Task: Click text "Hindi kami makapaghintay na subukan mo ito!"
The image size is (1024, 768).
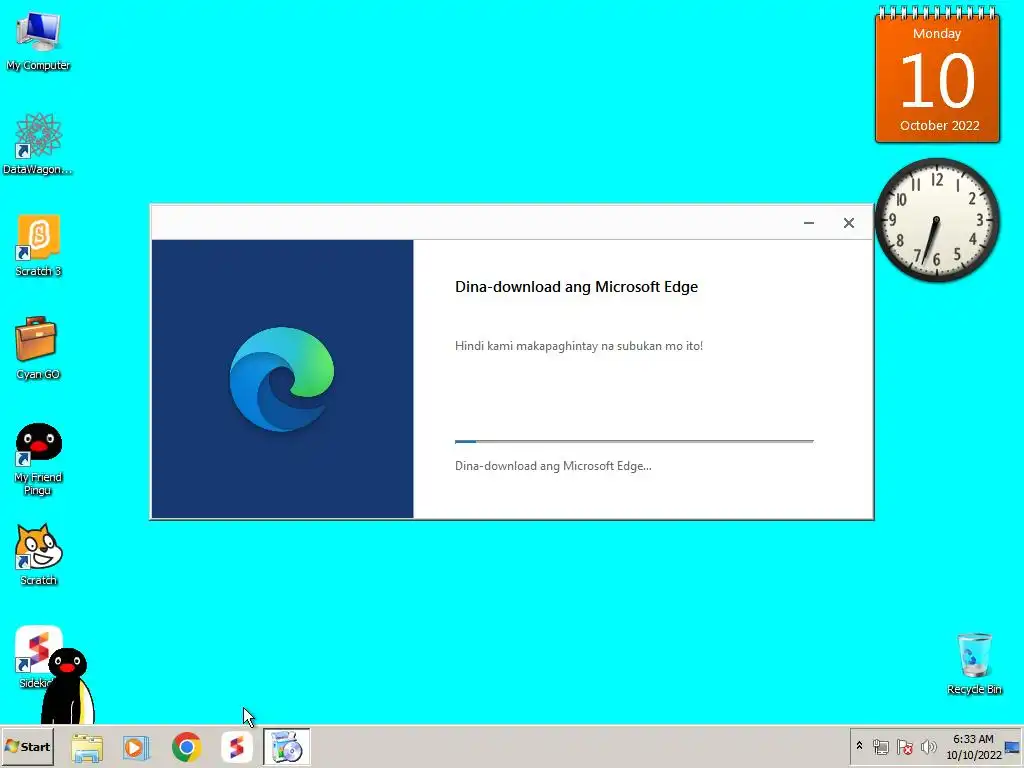Action: 579,345
